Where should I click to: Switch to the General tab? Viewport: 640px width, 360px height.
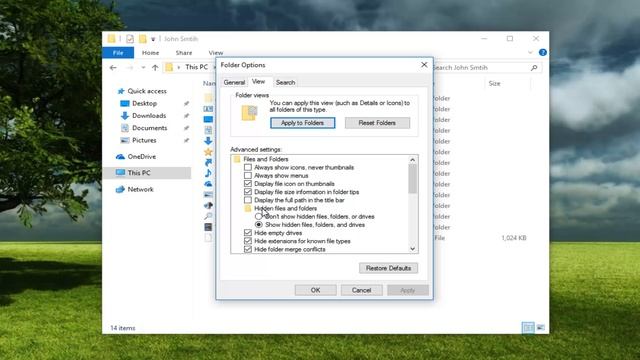234,82
